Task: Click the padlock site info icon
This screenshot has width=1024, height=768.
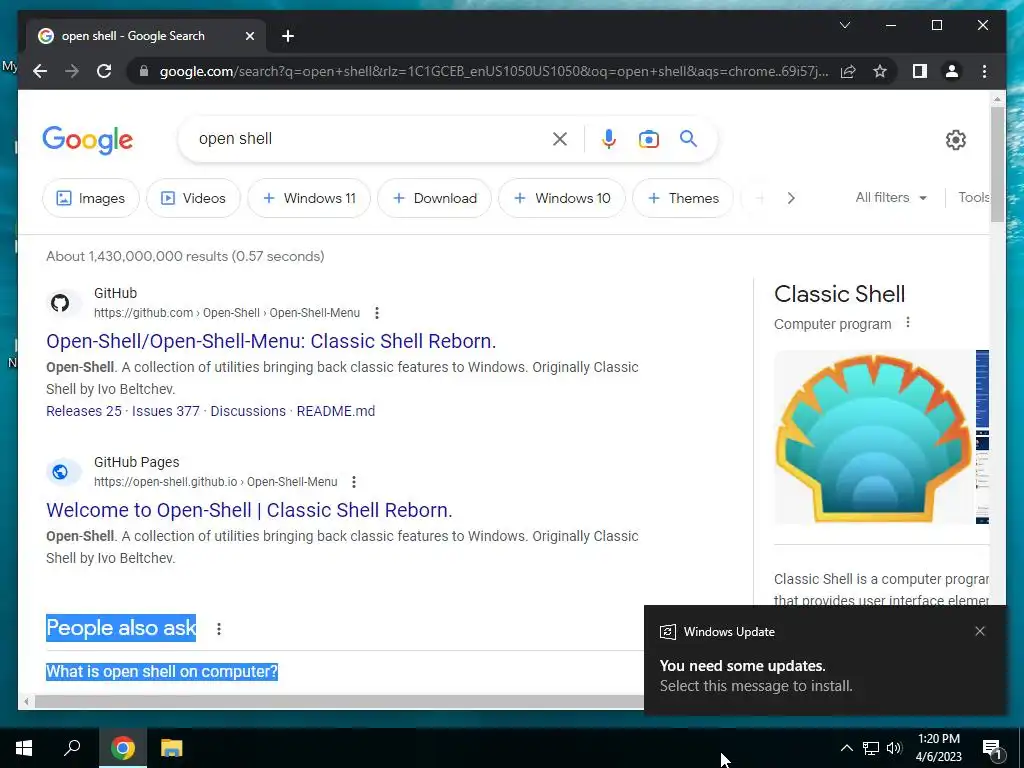Action: (144, 71)
